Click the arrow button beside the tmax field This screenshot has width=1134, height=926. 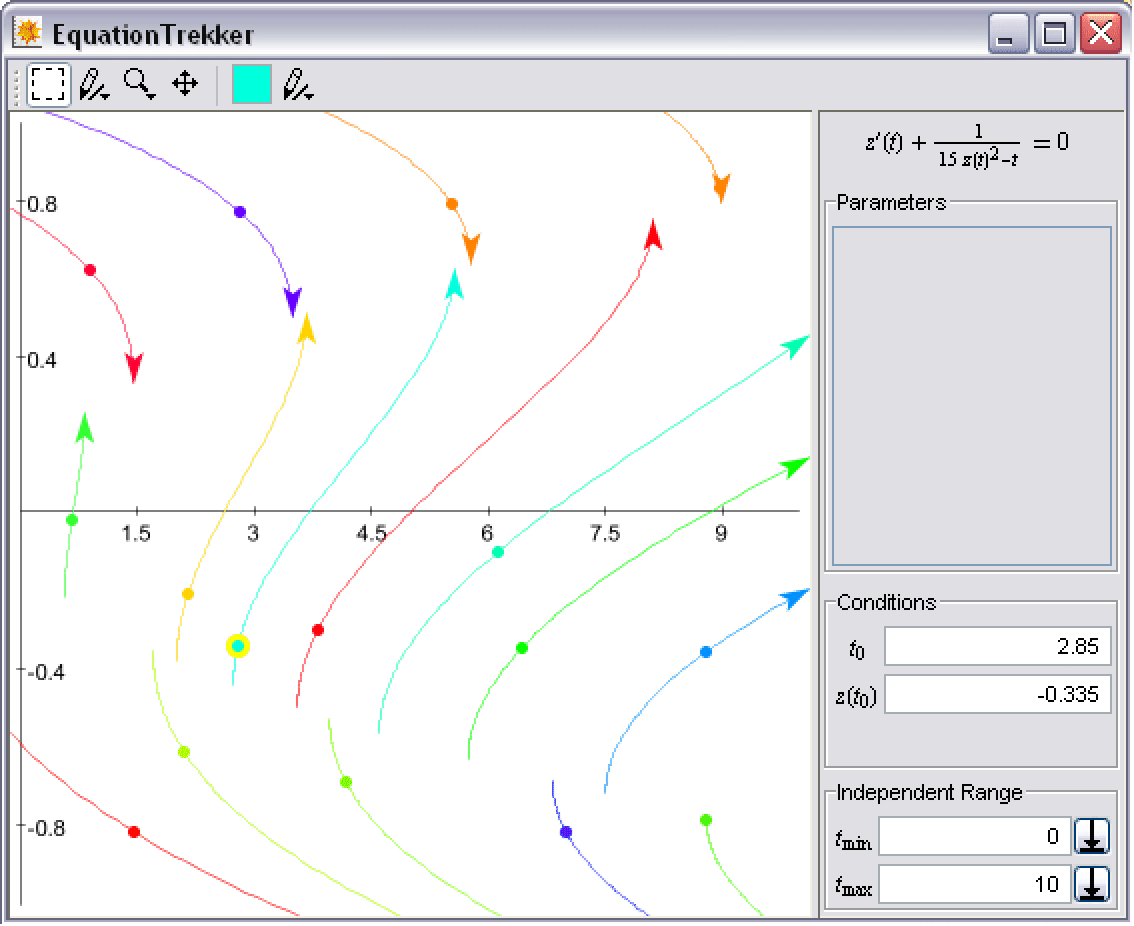1092,884
